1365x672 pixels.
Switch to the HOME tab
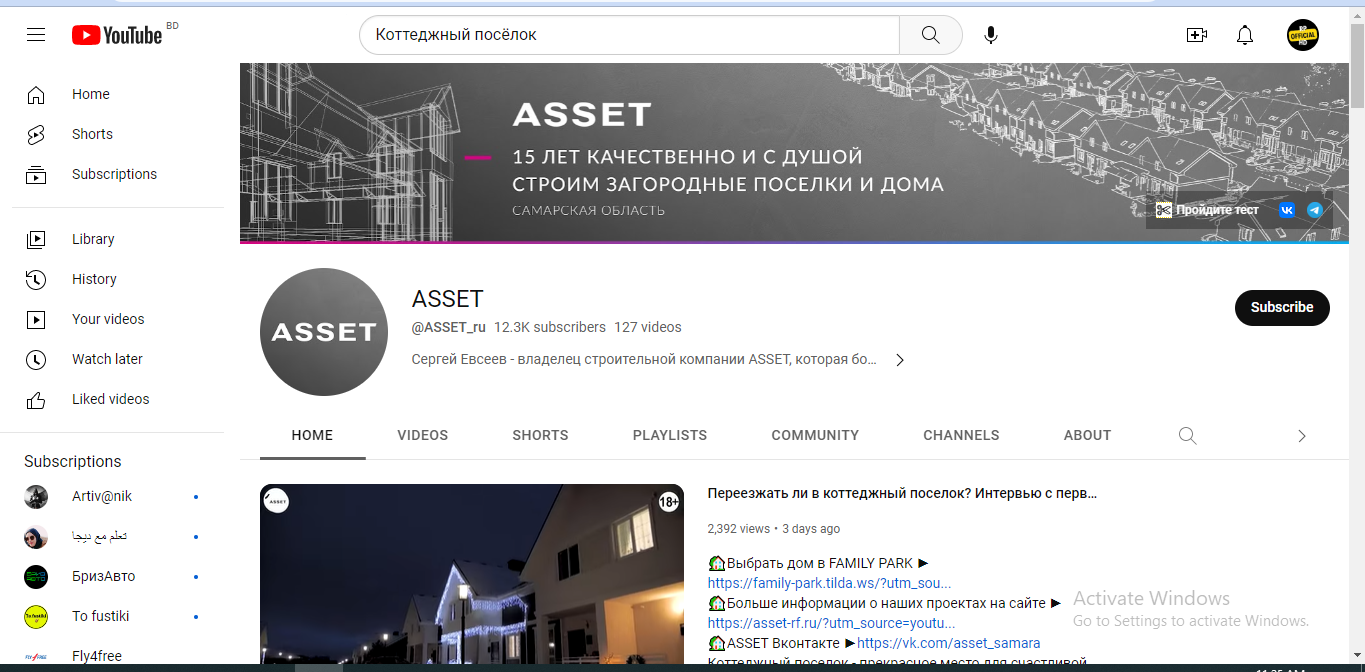click(x=313, y=436)
